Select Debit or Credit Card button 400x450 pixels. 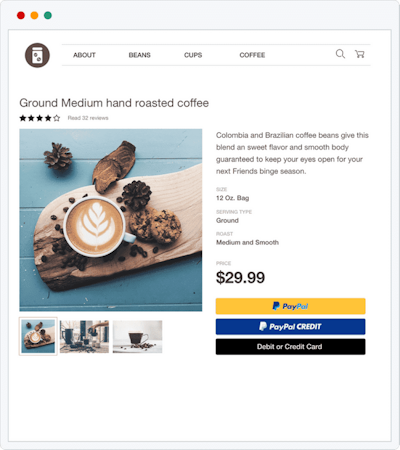(290, 347)
